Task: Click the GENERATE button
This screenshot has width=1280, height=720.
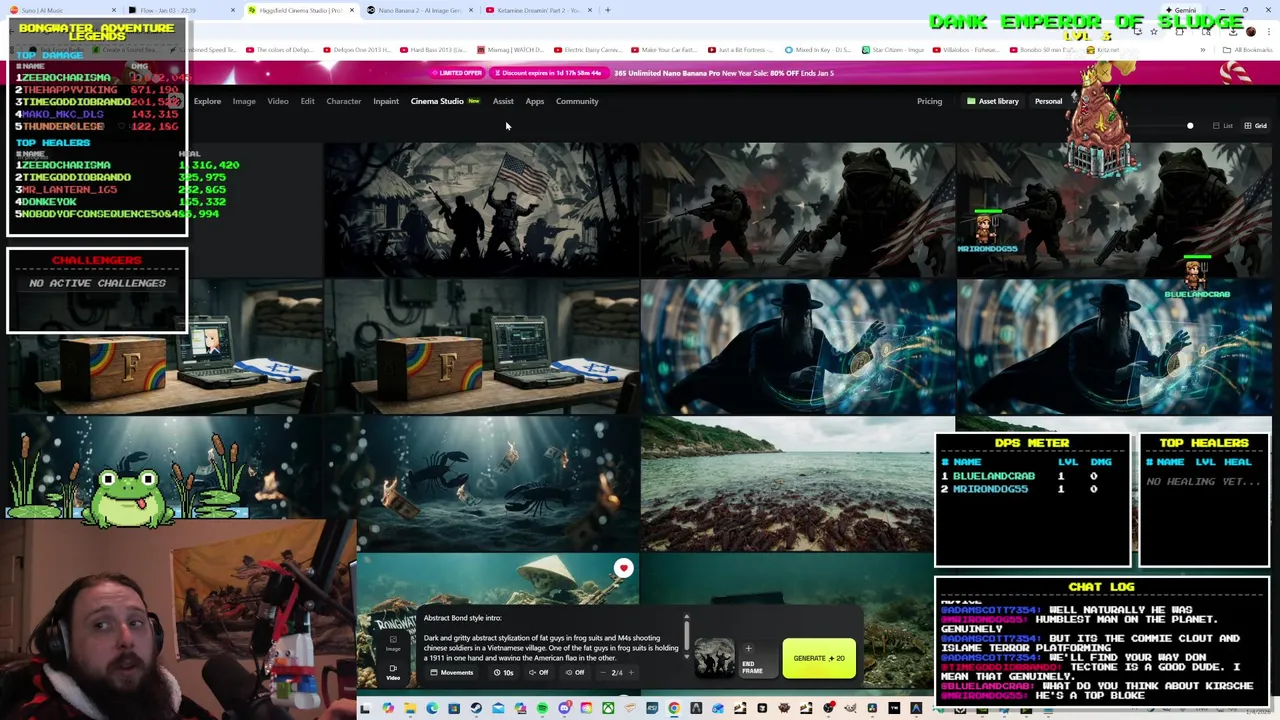Action: coord(819,658)
